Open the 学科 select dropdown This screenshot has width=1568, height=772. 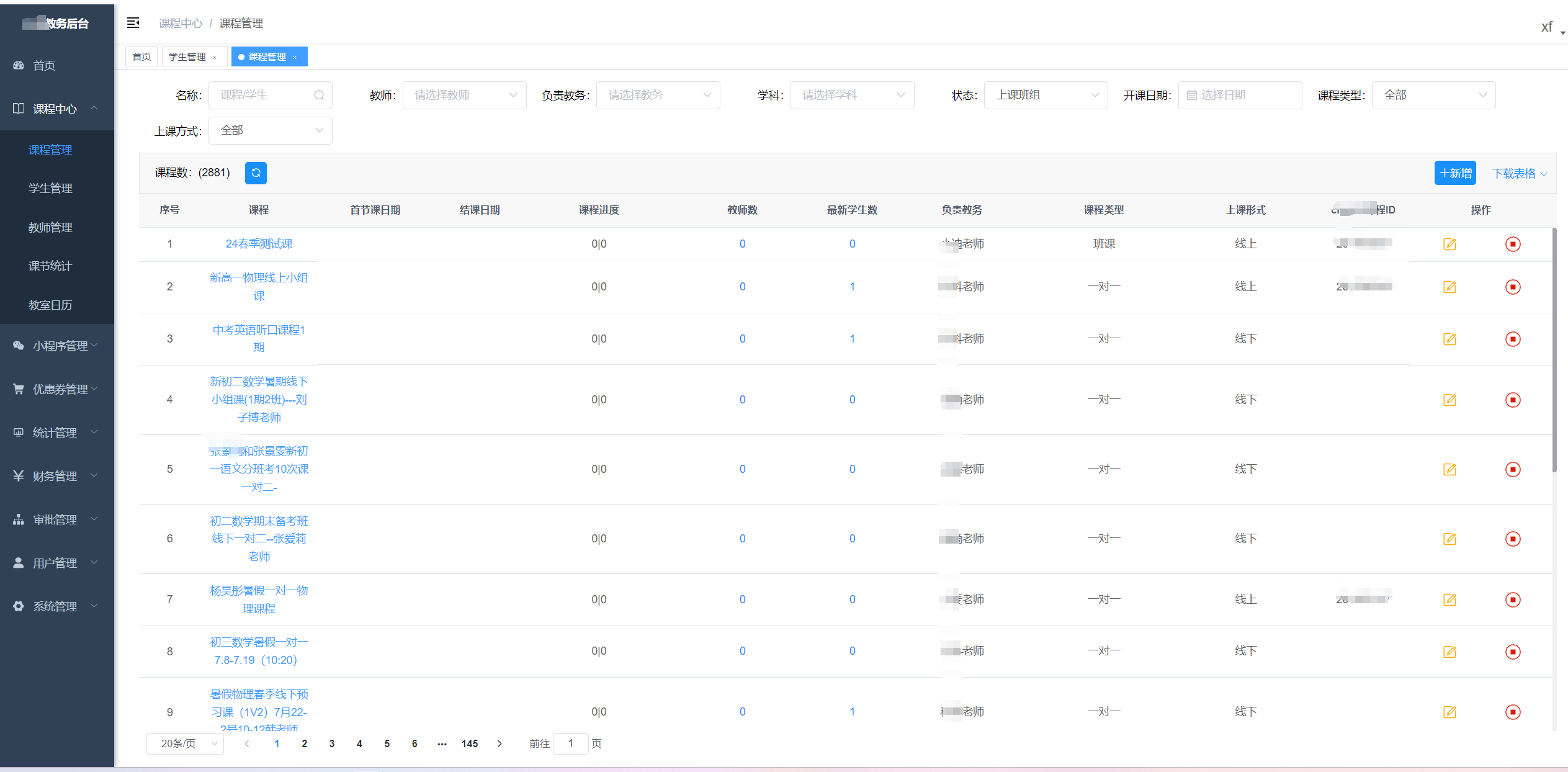click(x=852, y=95)
